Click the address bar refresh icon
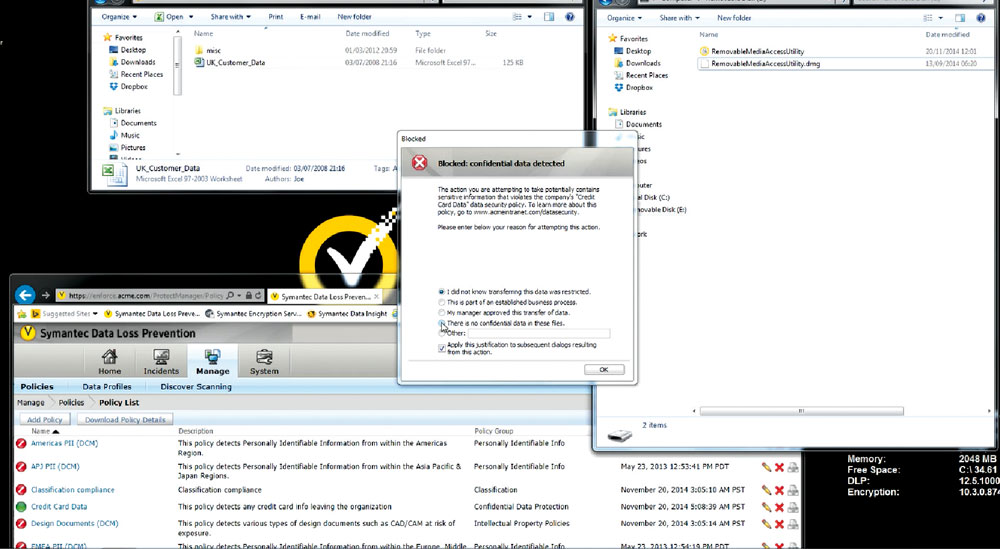Image resolution: width=1000 pixels, height=549 pixels. click(x=258, y=296)
